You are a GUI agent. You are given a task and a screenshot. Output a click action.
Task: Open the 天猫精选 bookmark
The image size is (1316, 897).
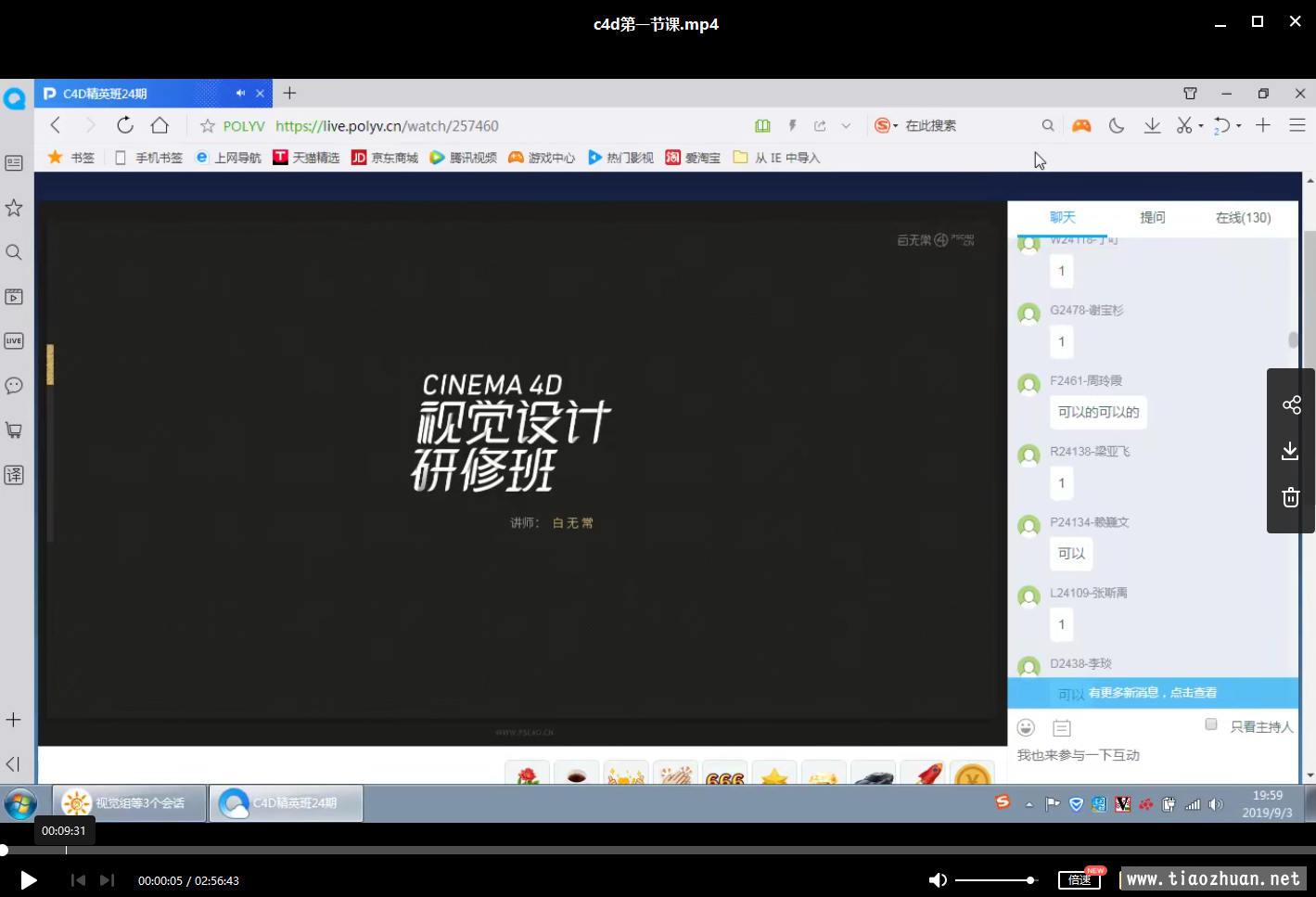[x=306, y=158]
